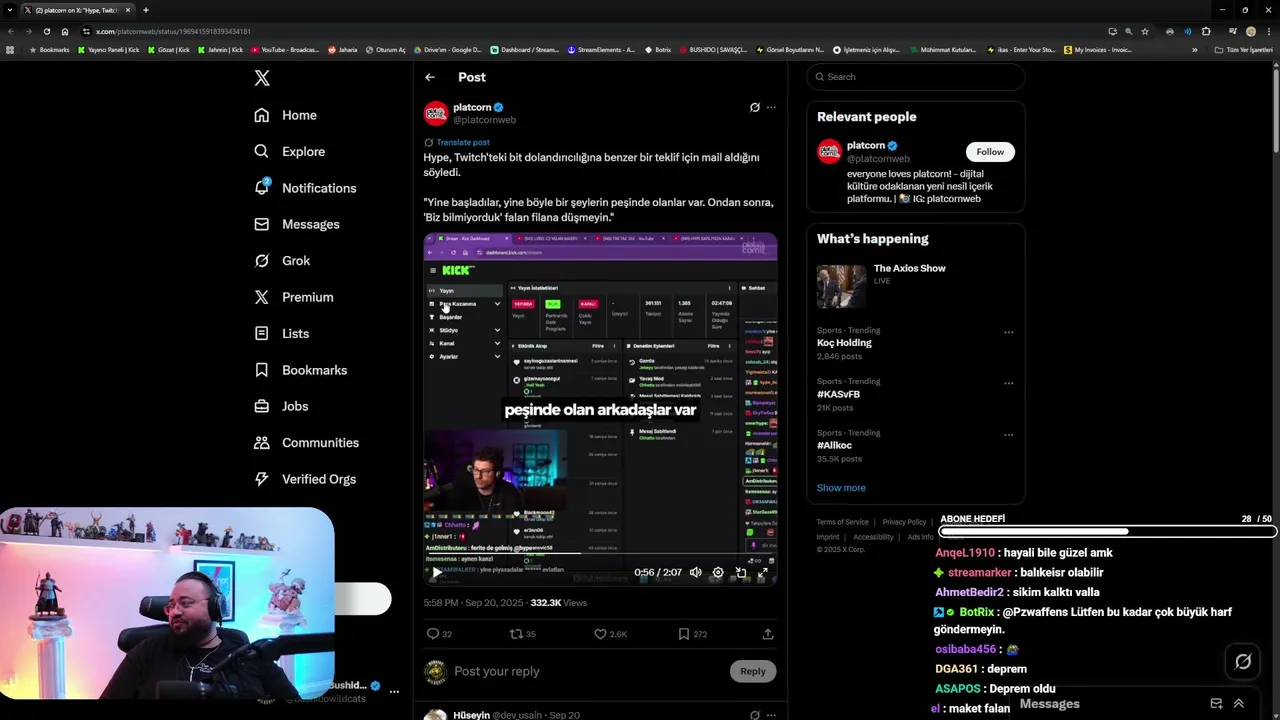This screenshot has height=720, width=1280.
Task: Open the #KASvFB trending topic
Action: (838, 394)
